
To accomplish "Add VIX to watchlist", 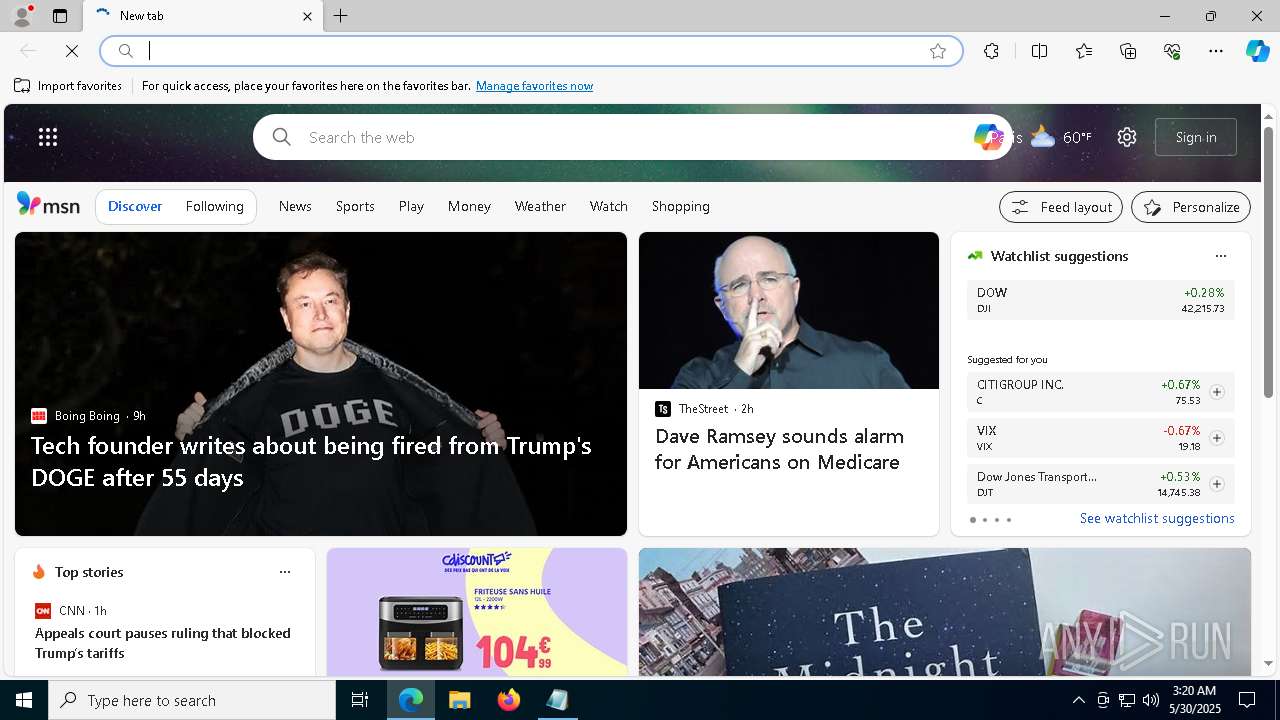I will 1217,438.
